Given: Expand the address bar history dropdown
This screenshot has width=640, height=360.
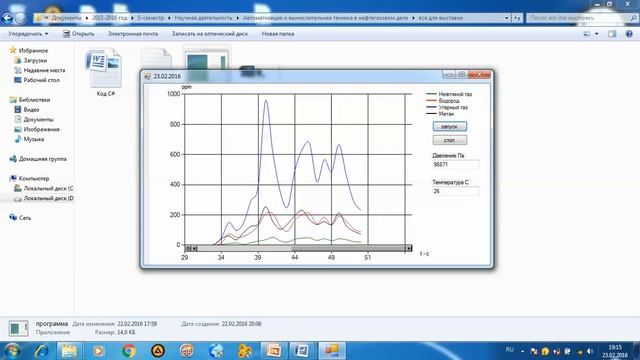Looking at the screenshot, I should pyautogui.click(x=507, y=18).
